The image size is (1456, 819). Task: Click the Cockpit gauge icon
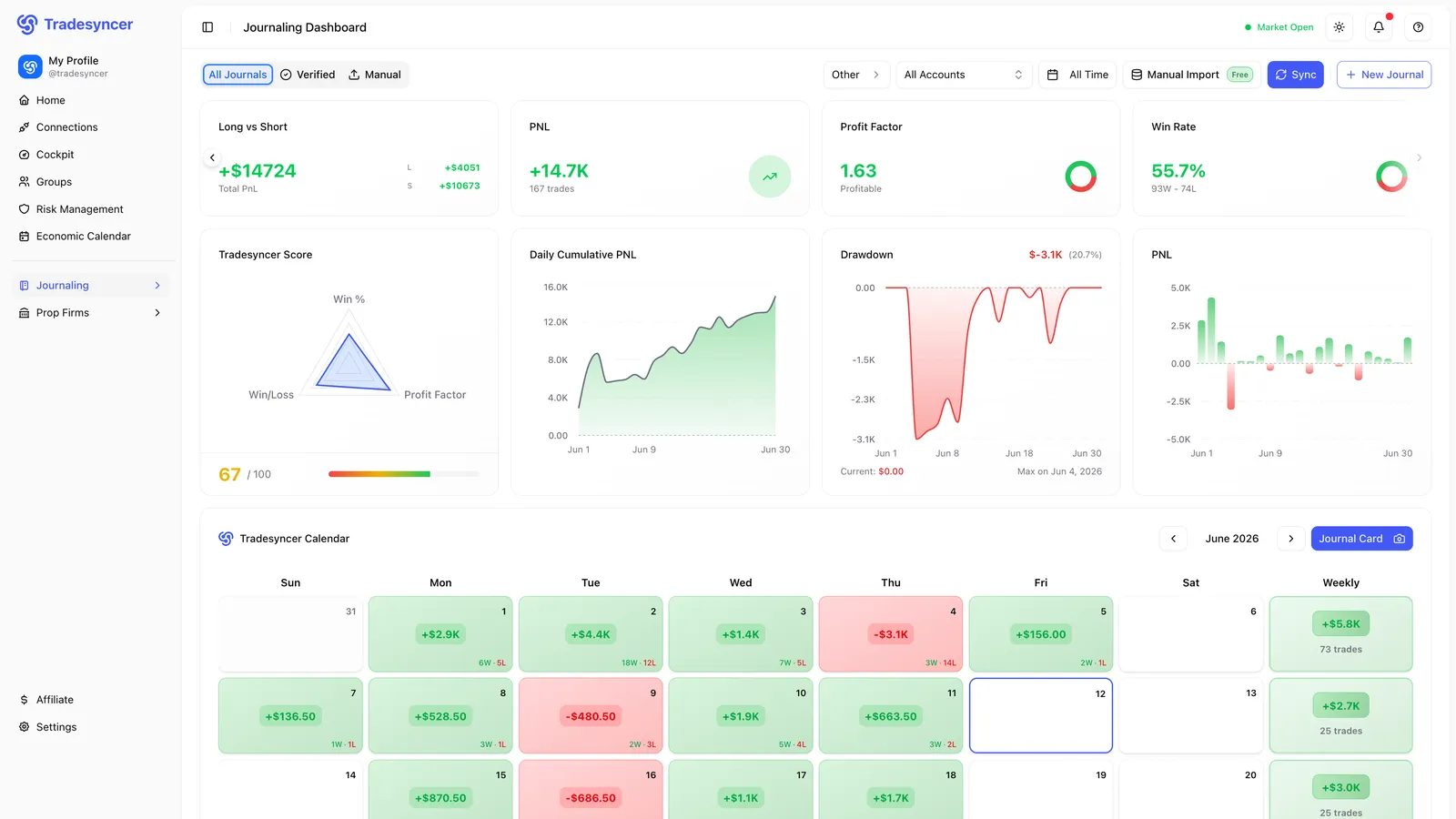tap(25, 155)
